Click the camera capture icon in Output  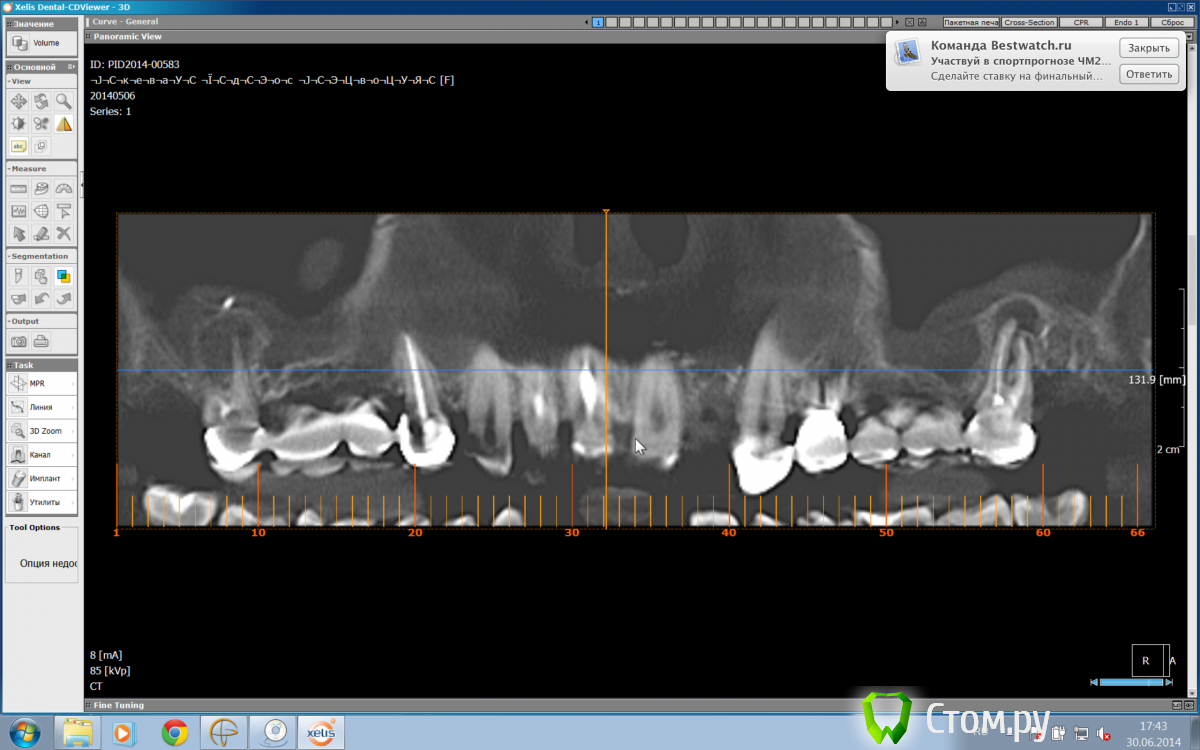pos(18,342)
